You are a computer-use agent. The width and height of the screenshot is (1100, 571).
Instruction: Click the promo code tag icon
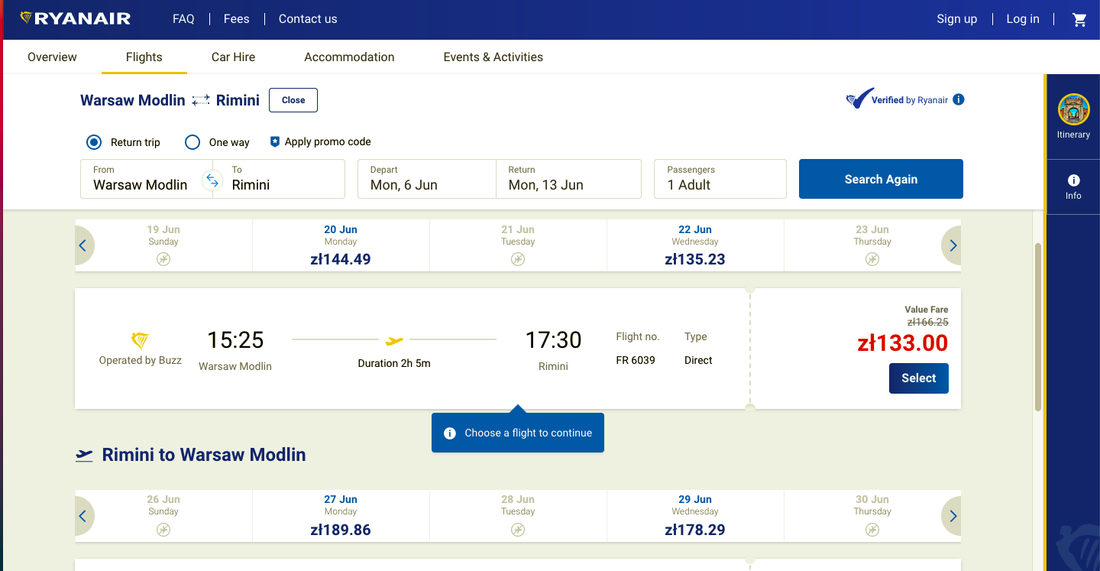point(275,142)
